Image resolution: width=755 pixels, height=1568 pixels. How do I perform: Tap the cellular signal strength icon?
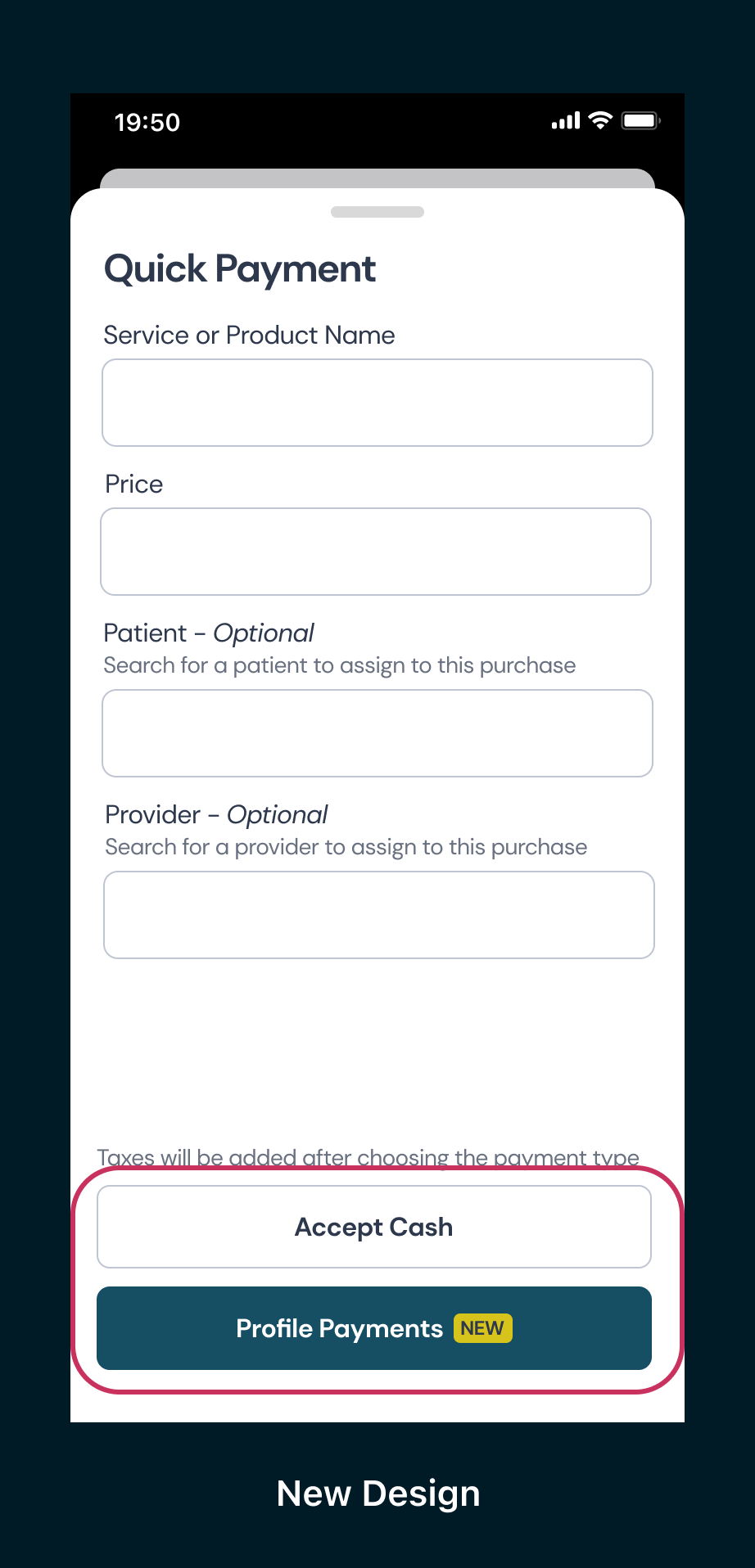(x=565, y=121)
